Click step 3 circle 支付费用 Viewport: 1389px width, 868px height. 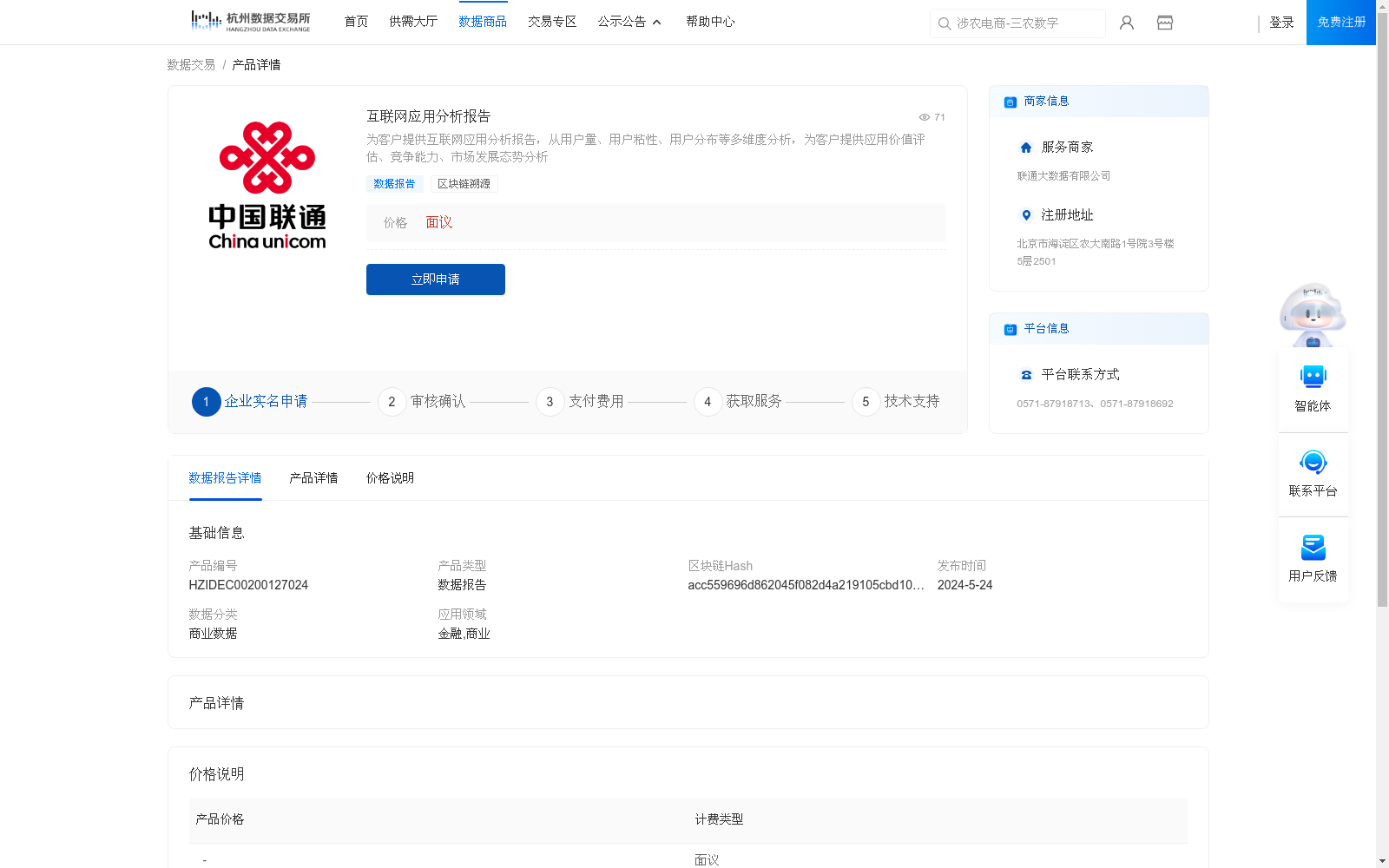(550, 402)
